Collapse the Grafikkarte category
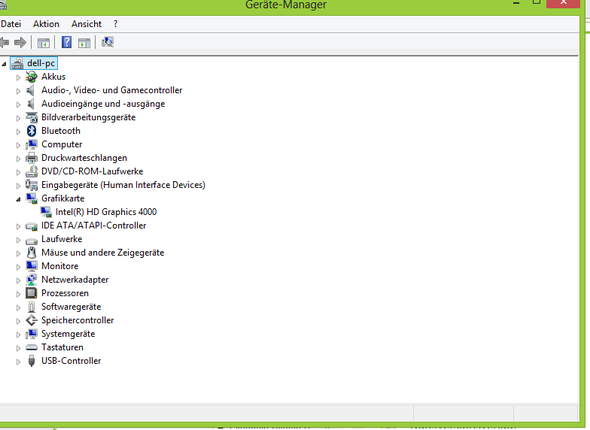Image resolution: width=590 pixels, height=430 pixels. (x=18, y=199)
